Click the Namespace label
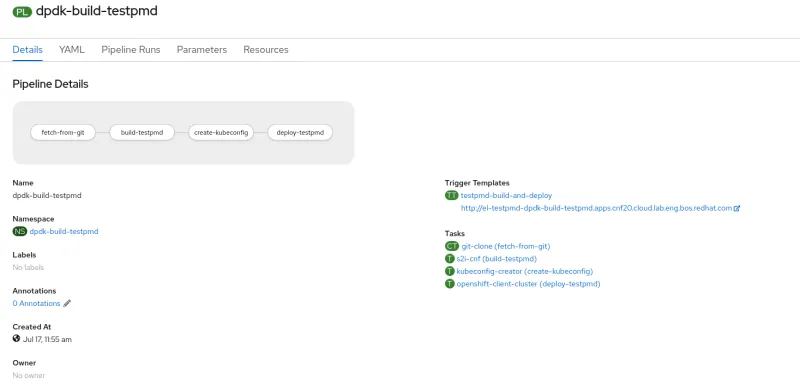 click(x=33, y=218)
